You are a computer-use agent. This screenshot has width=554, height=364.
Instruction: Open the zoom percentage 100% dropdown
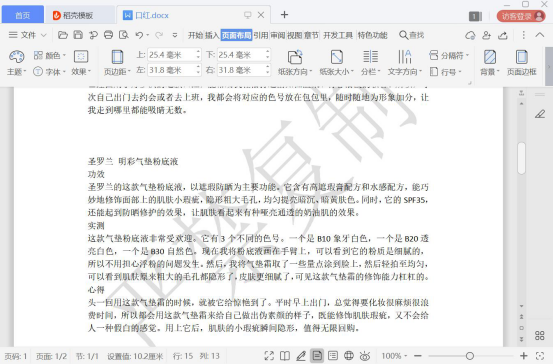394,356
